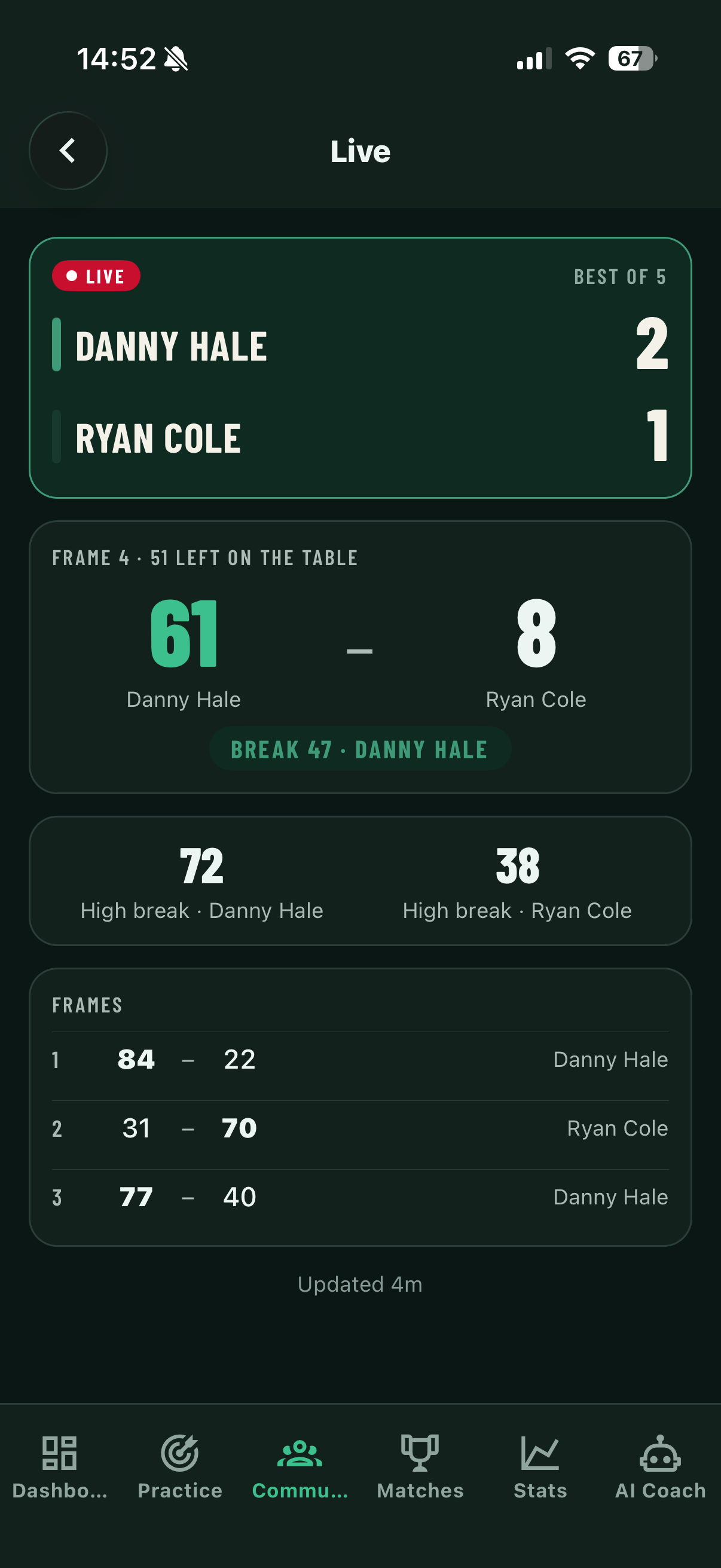Image resolution: width=721 pixels, height=1568 pixels.
Task: Open the Matches trophy icon
Action: click(x=420, y=1453)
